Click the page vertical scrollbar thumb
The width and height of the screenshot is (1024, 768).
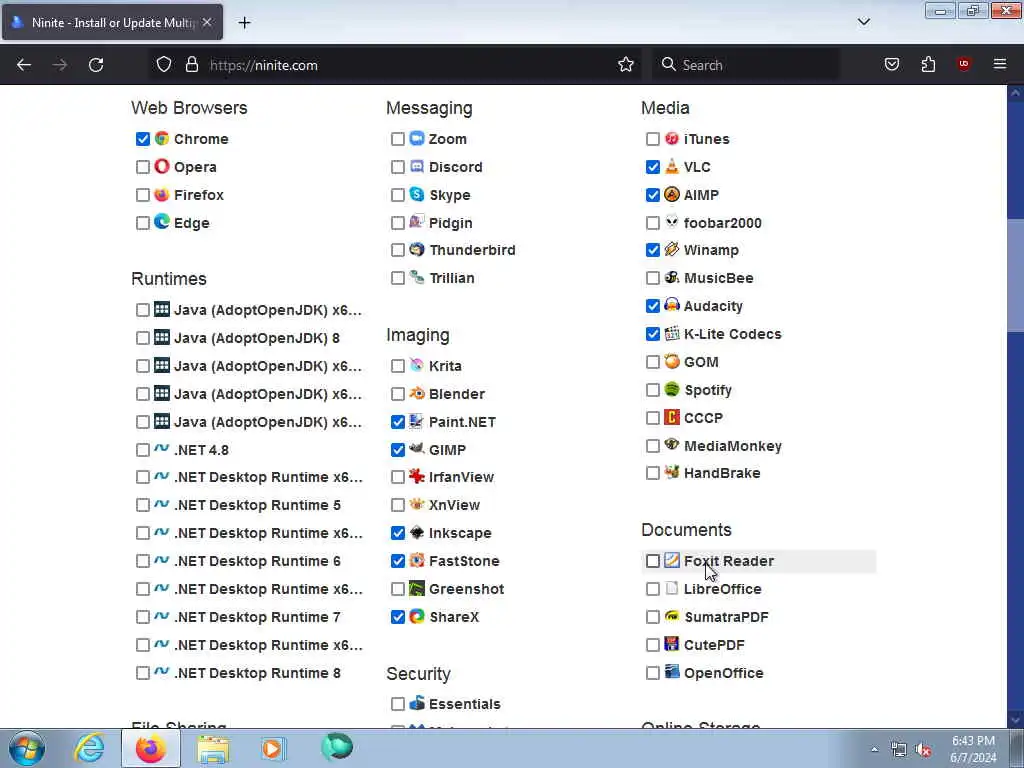(1015, 275)
